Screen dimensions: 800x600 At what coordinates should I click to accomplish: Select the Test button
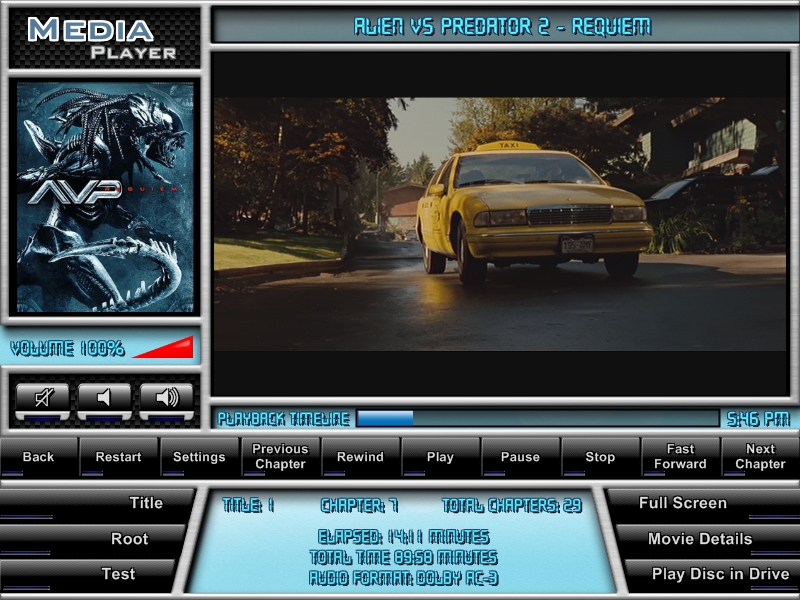click(x=87, y=574)
